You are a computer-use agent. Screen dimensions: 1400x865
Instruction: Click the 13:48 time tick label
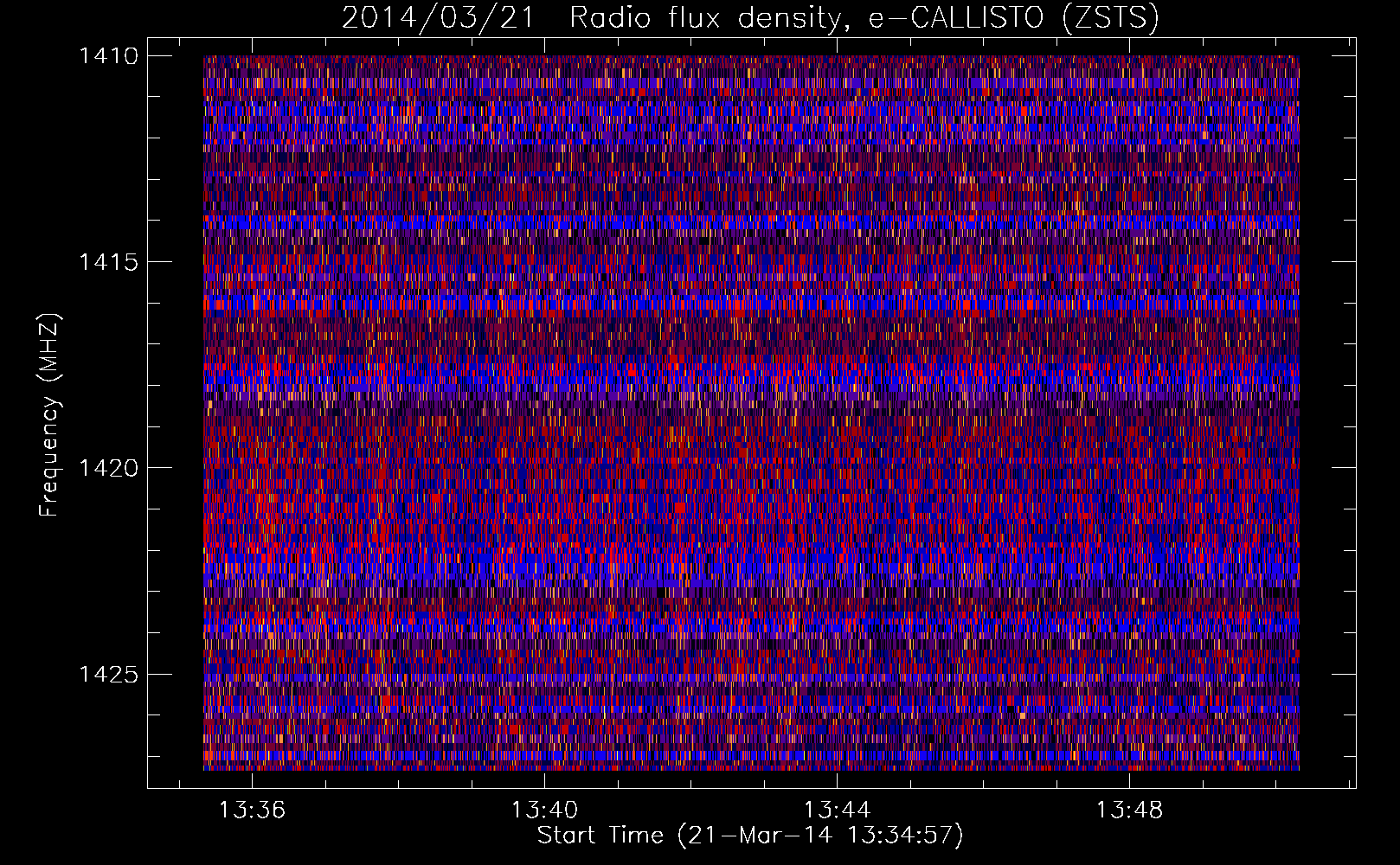click(1129, 811)
